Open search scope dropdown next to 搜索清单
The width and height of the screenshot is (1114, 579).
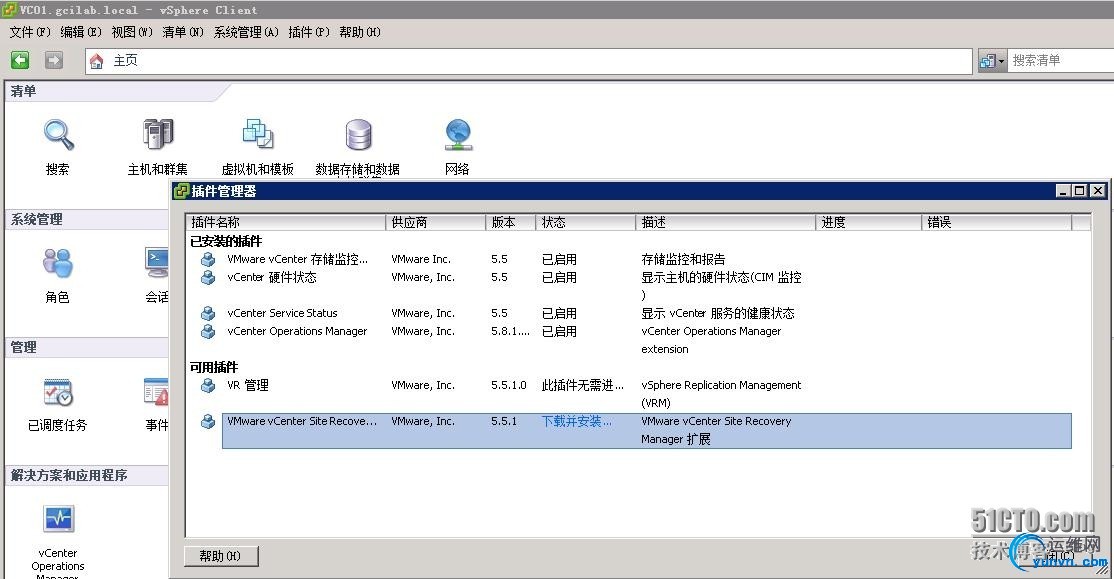pos(993,61)
